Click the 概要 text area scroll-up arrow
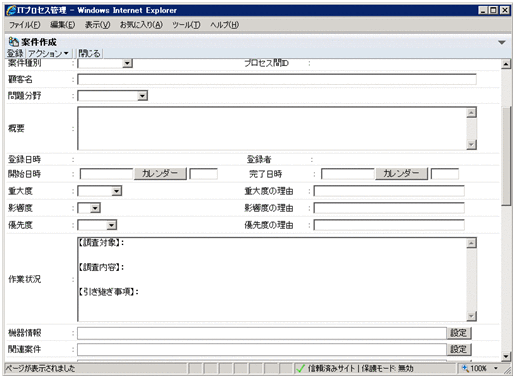 pos(471,113)
